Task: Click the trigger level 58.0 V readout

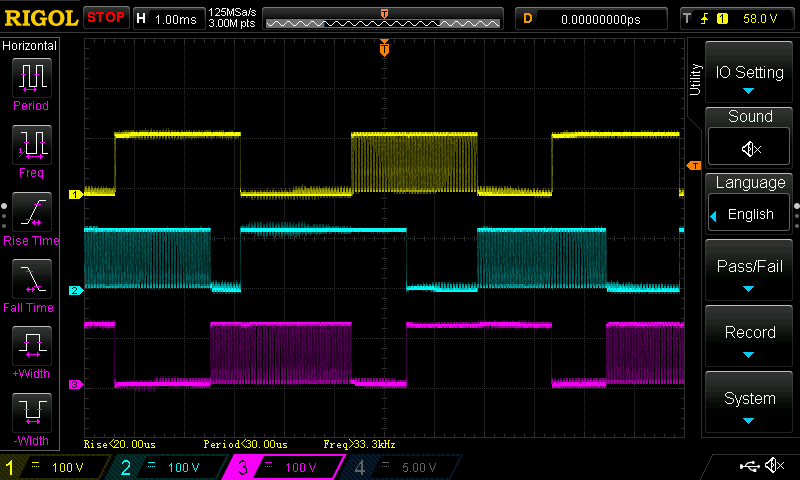Action: (x=760, y=19)
